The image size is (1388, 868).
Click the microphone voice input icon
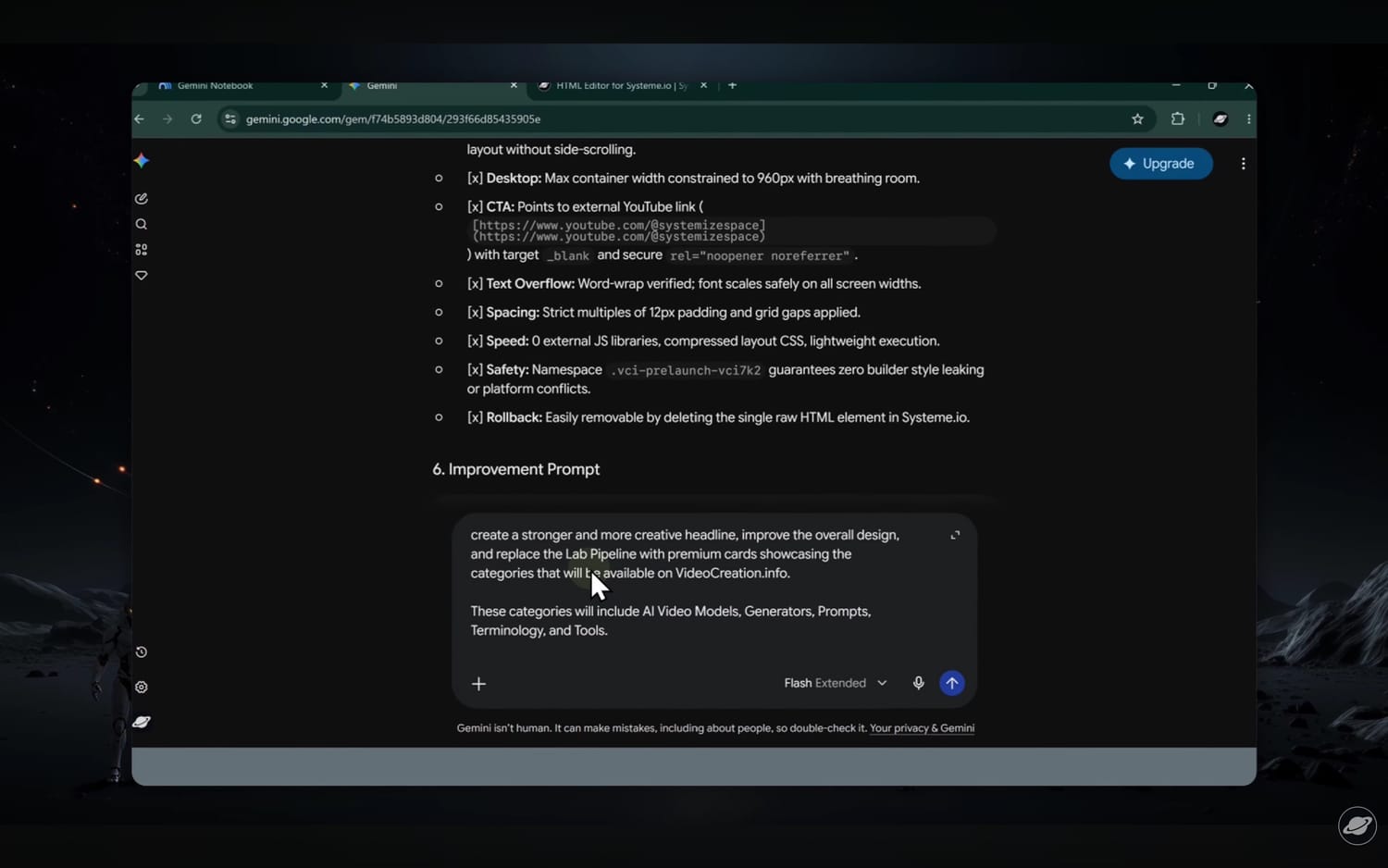pos(918,683)
